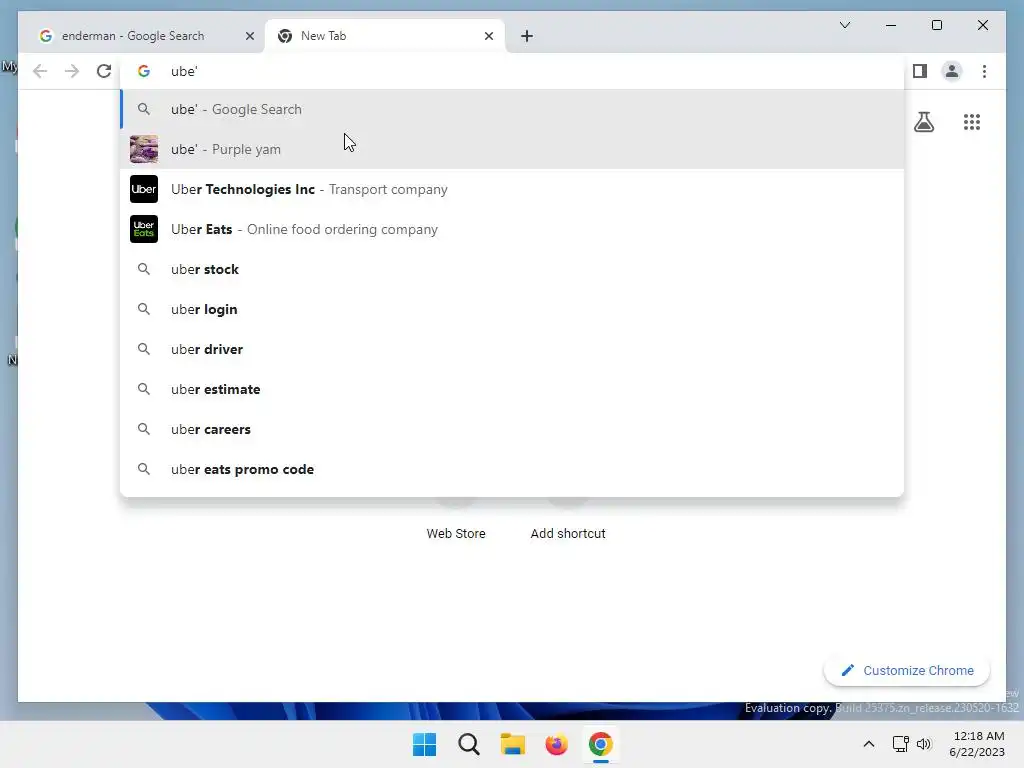1024x768 pixels.
Task: Select Uber Eats suggestion
Action: click(x=513, y=229)
